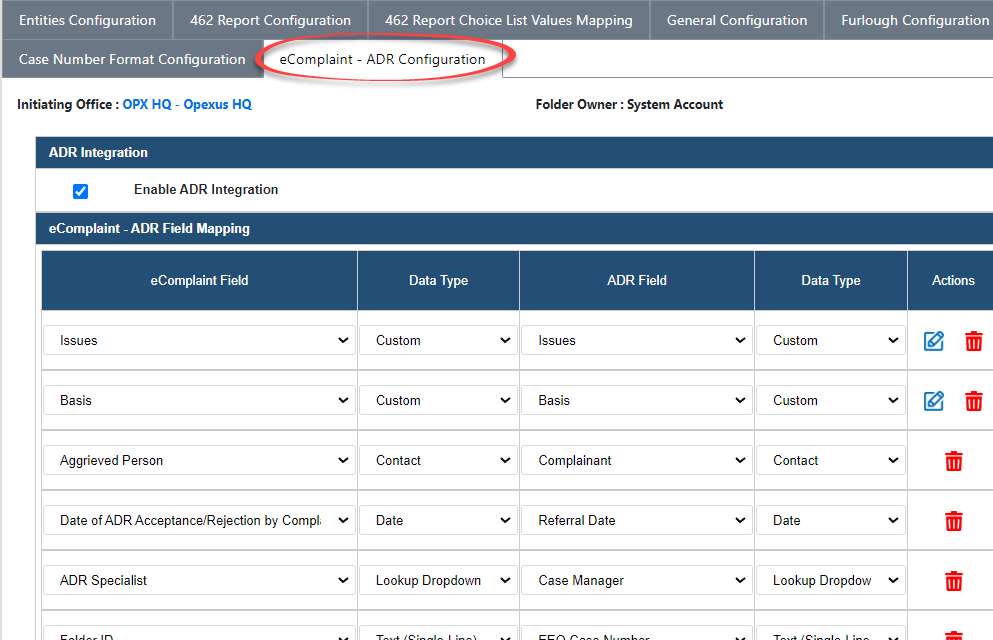Click the Actions column header
Screen dimensions: 993x640
952,280
